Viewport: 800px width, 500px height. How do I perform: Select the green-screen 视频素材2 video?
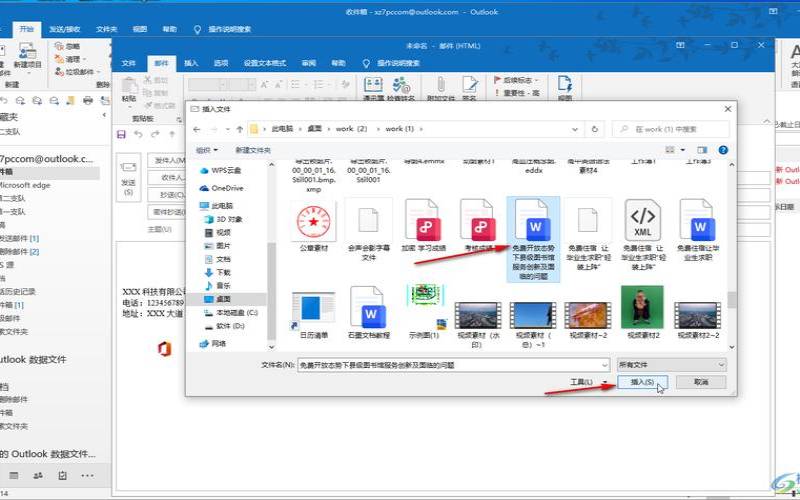[x=643, y=312]
